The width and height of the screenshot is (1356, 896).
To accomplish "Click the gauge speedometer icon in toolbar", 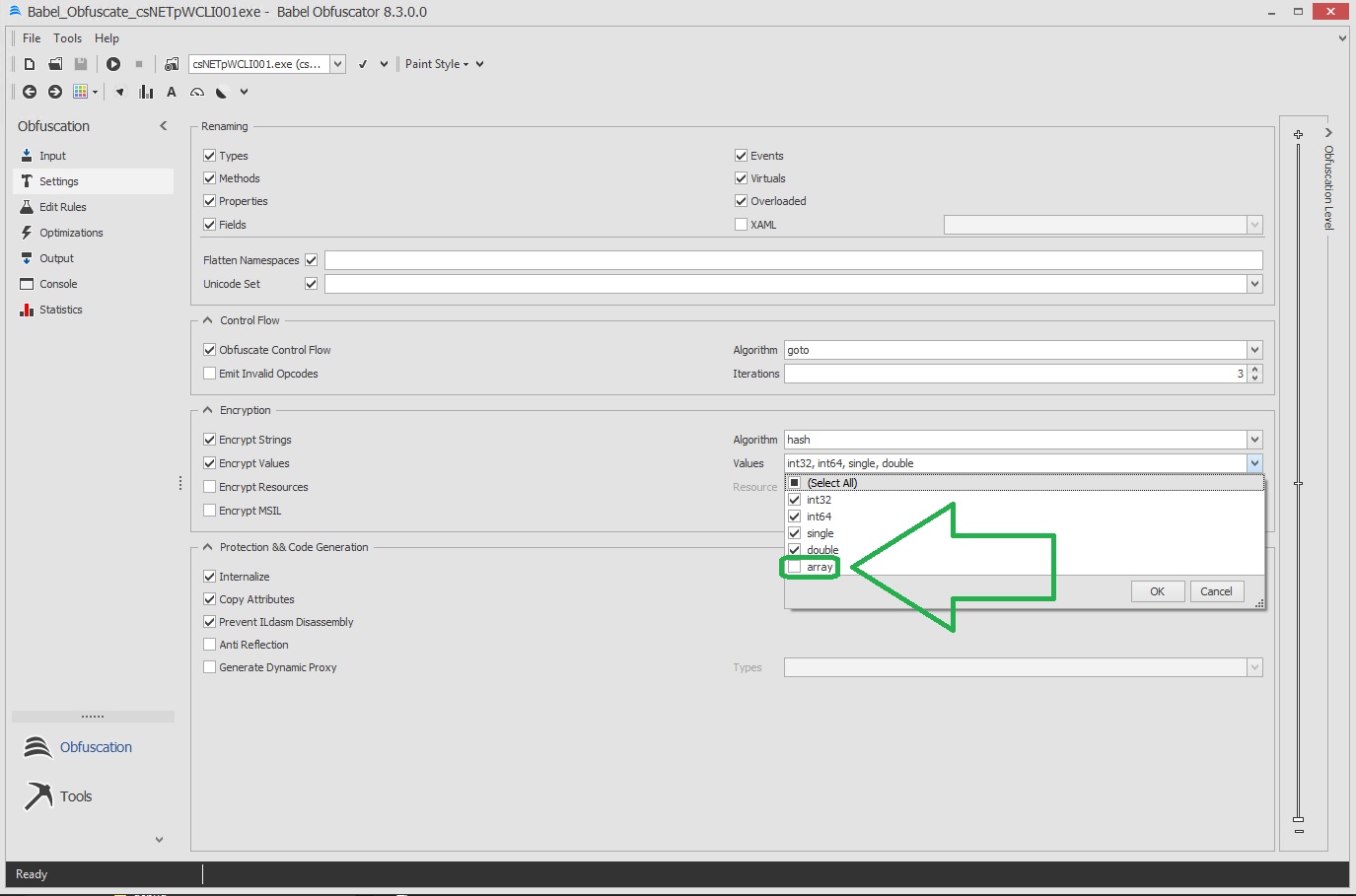I will coord(197,93).
